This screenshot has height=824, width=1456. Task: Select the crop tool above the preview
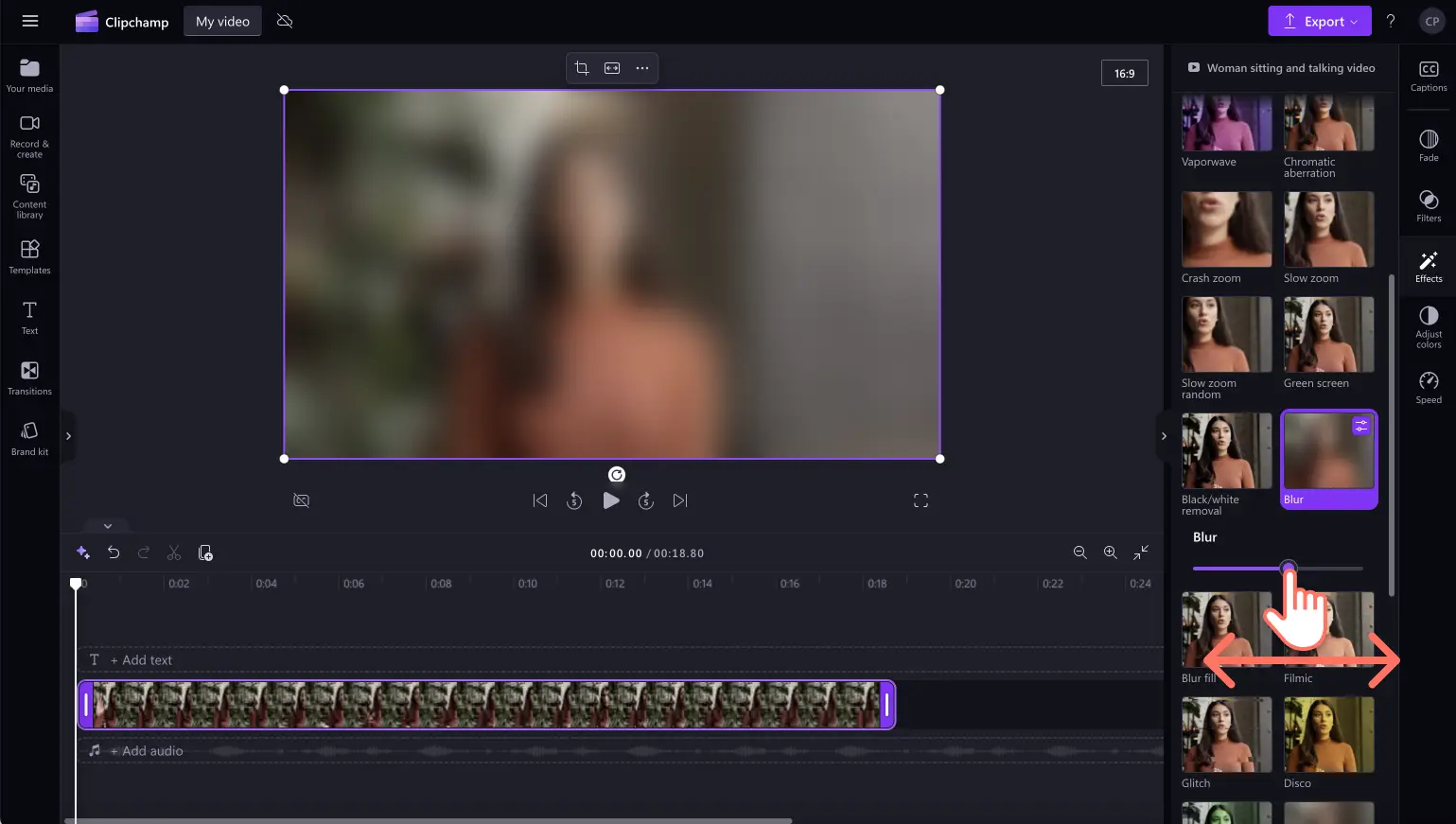tap(582, 68)
